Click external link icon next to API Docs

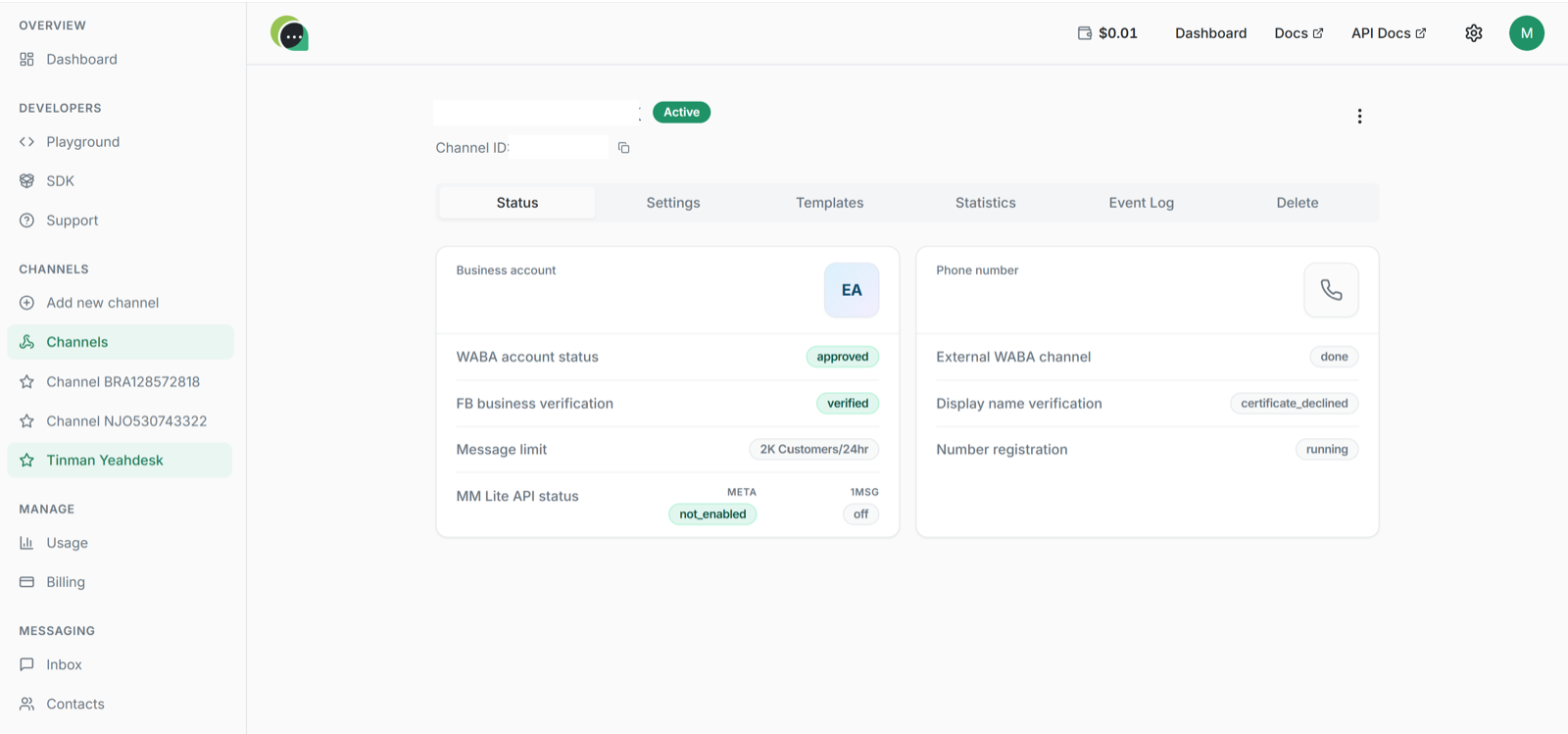[1421, 33]
